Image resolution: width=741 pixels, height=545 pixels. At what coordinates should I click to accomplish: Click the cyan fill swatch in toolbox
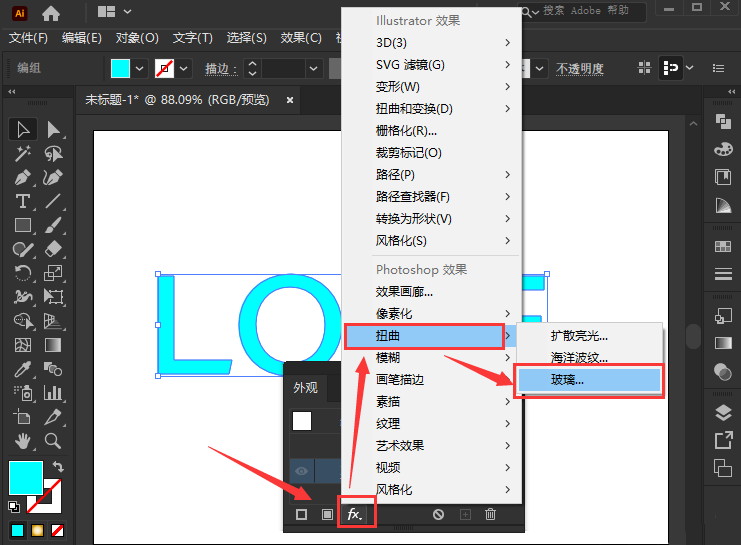pos(26,477)
